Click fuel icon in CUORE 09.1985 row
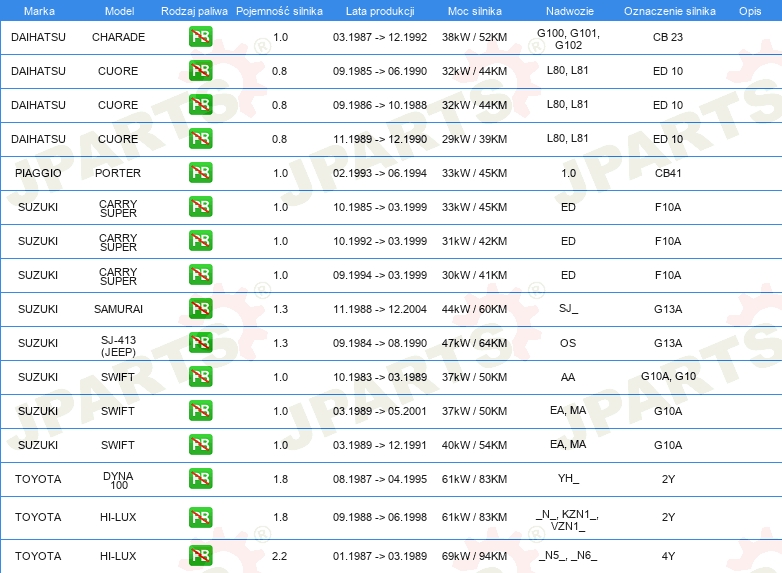Screen dimensions: 782x573 (200, 70)
